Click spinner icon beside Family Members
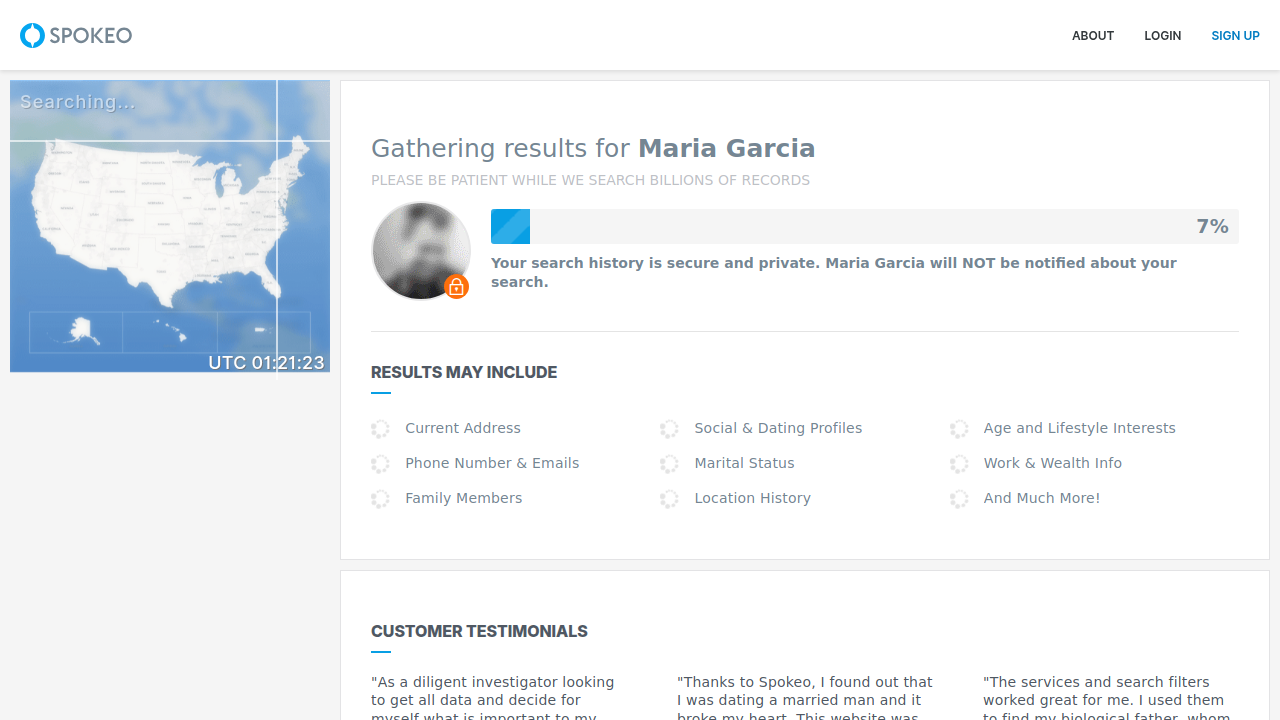 (x=380, y=499)
